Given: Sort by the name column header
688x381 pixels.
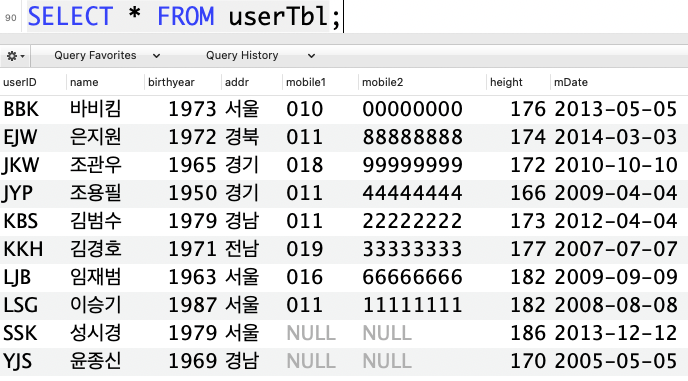Looking at the screenshot, I should (84, 82).
